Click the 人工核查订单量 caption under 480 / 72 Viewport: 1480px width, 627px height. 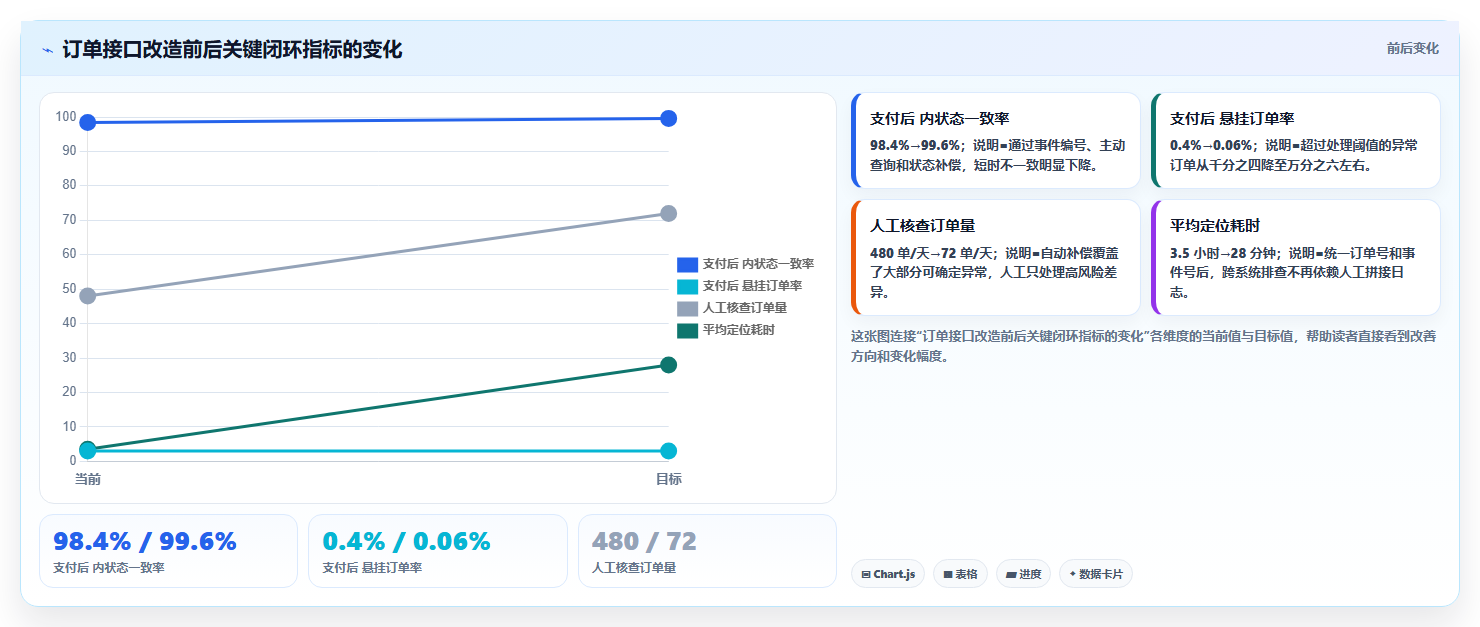point(634,568)
